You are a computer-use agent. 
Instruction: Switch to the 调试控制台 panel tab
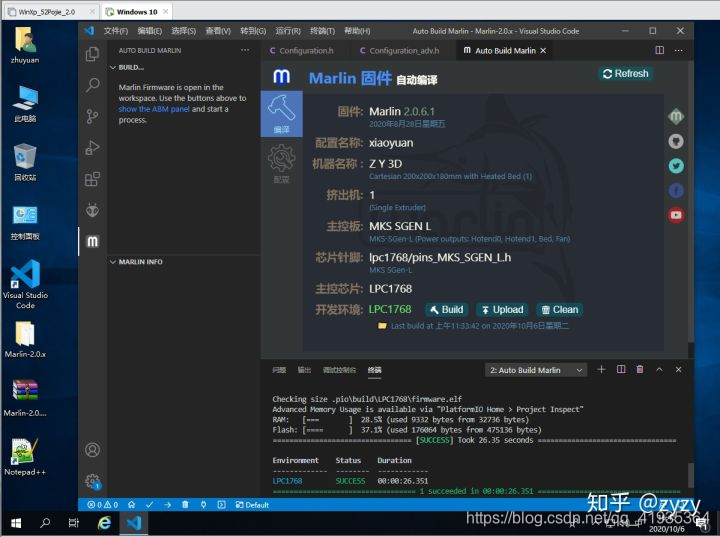[339, 370]
